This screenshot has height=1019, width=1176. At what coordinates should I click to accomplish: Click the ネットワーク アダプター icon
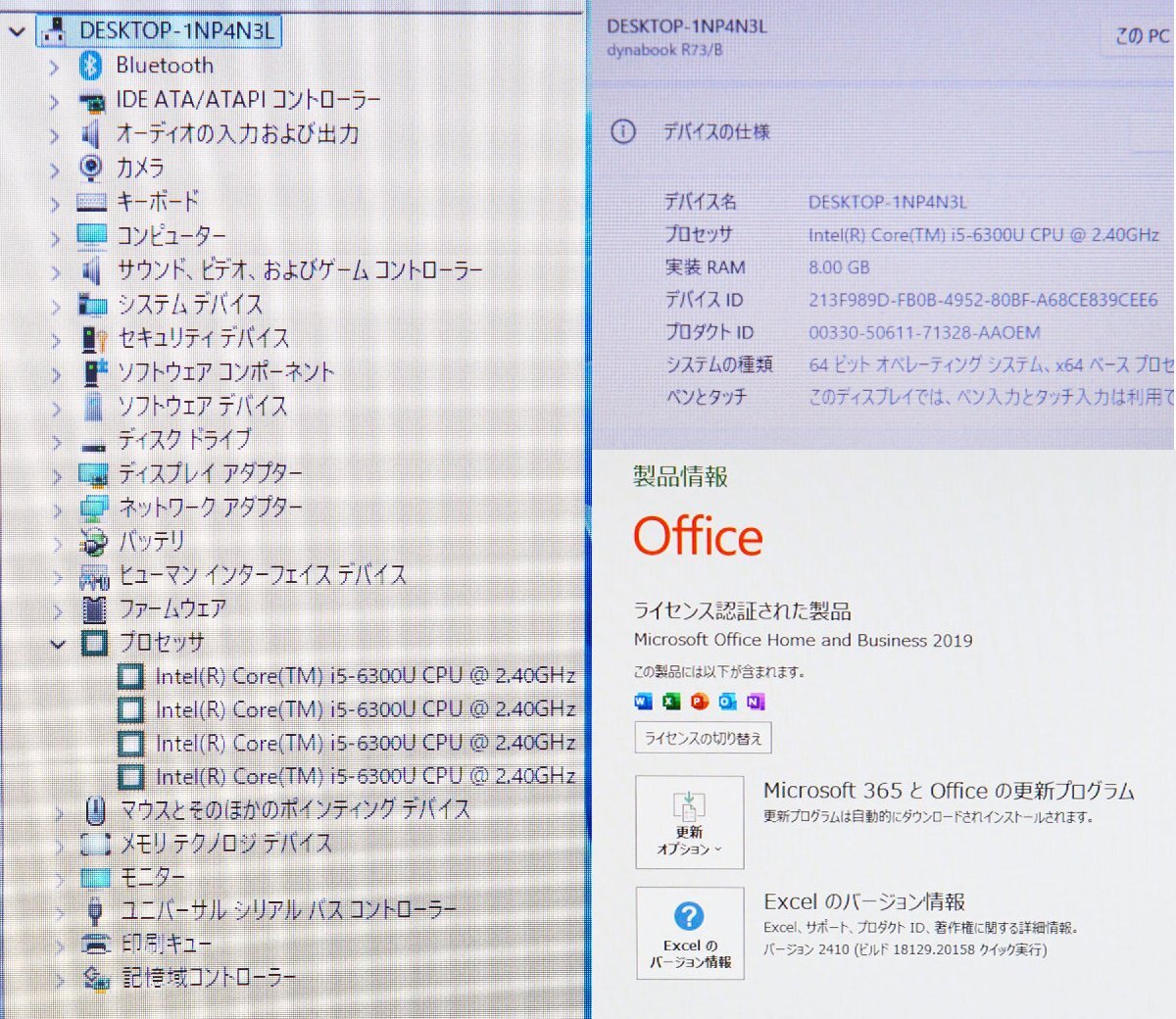tap(94, 509)
